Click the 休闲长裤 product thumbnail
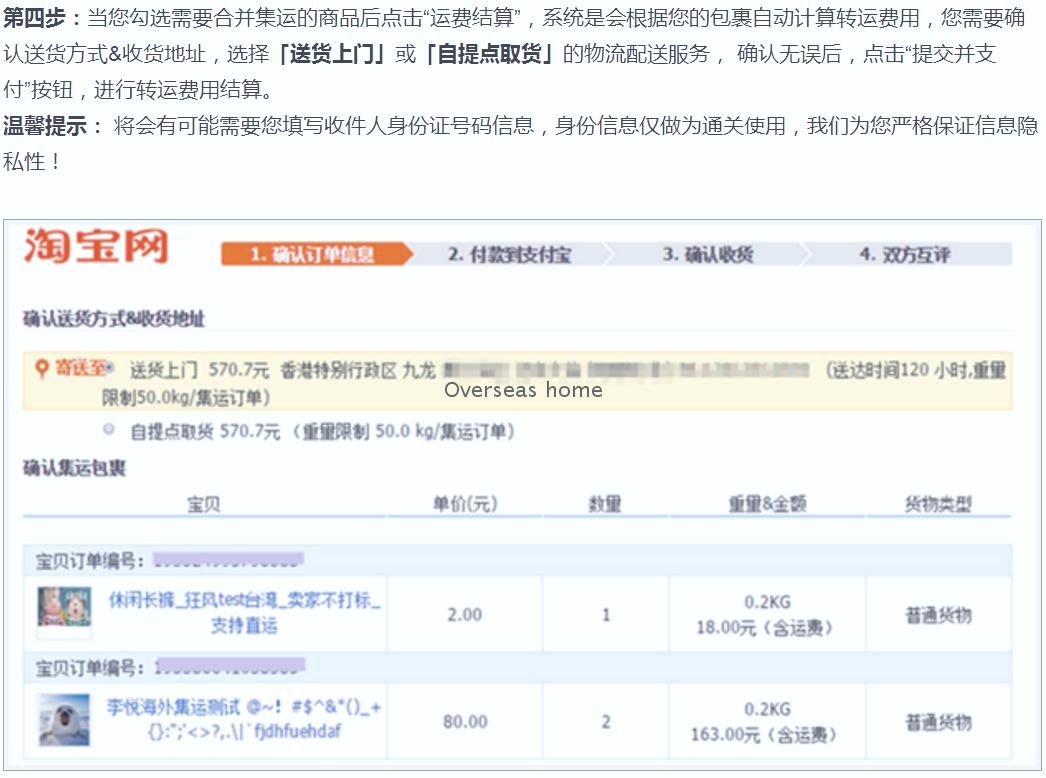The image size is (1046, 778). tap(64, 608)
